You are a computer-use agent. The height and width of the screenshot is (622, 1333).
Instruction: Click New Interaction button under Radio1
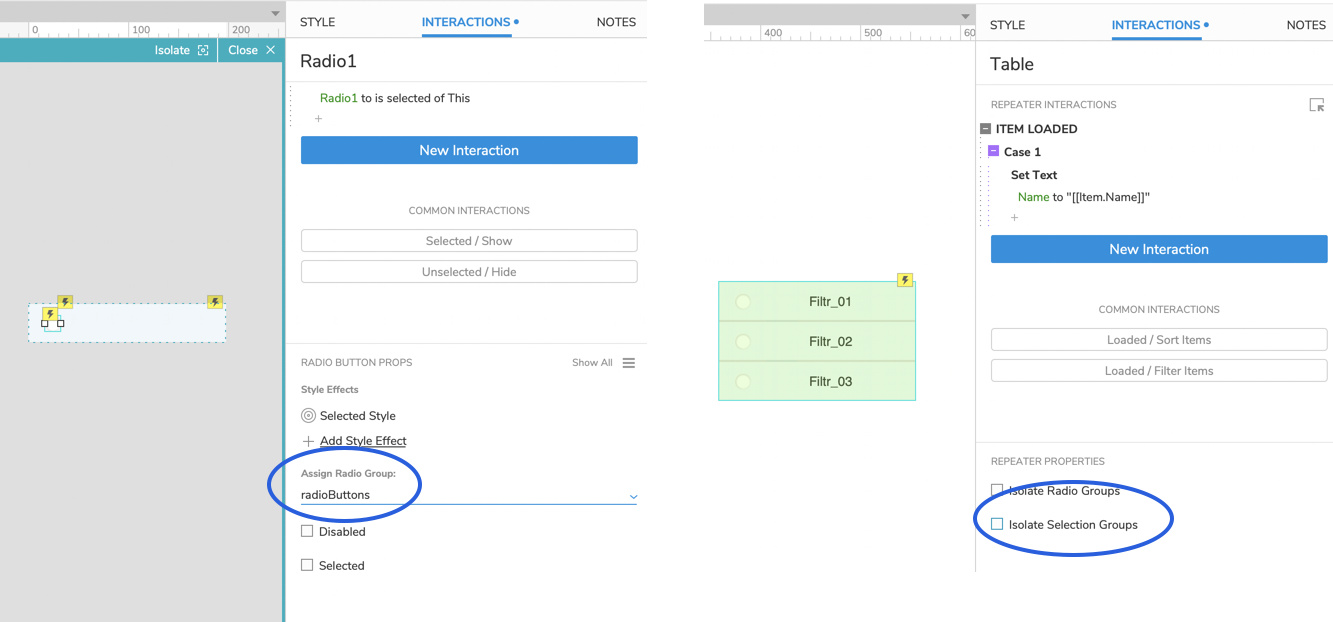469,150
